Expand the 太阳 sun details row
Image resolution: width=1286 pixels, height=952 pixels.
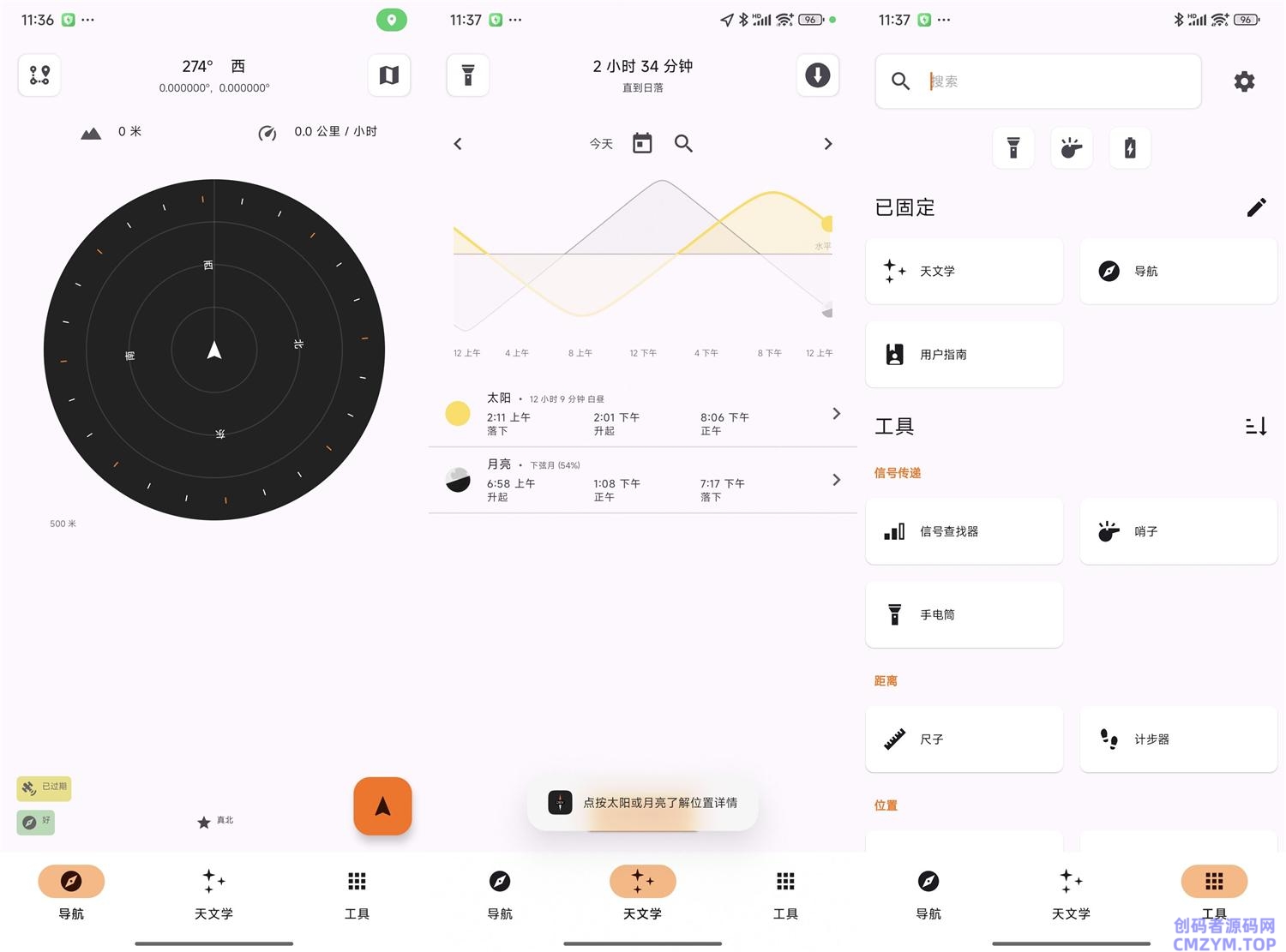tap(642, 414)
